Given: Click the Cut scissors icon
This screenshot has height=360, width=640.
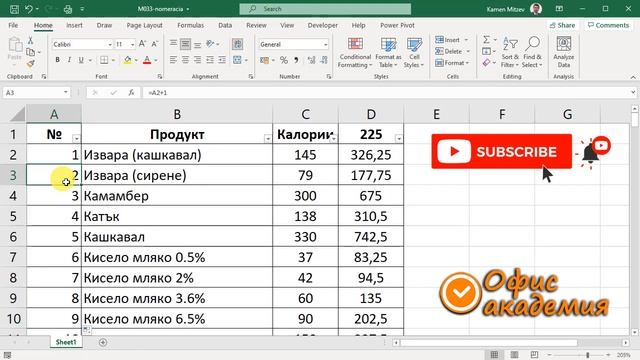Looking at the screenshot, I should click(x=30, y=40).
